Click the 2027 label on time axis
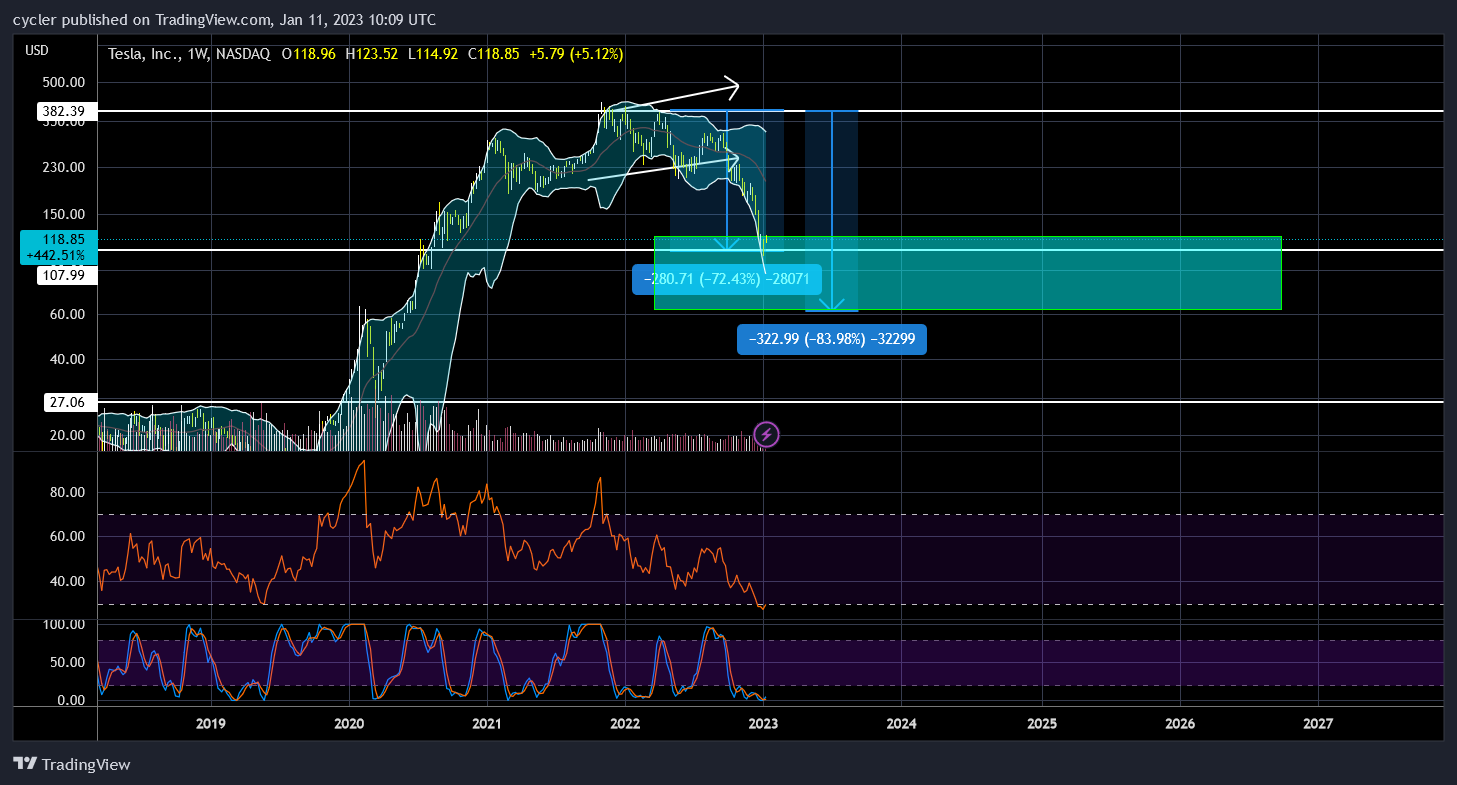This screenshot has width=1457, height=785. 1318,723
